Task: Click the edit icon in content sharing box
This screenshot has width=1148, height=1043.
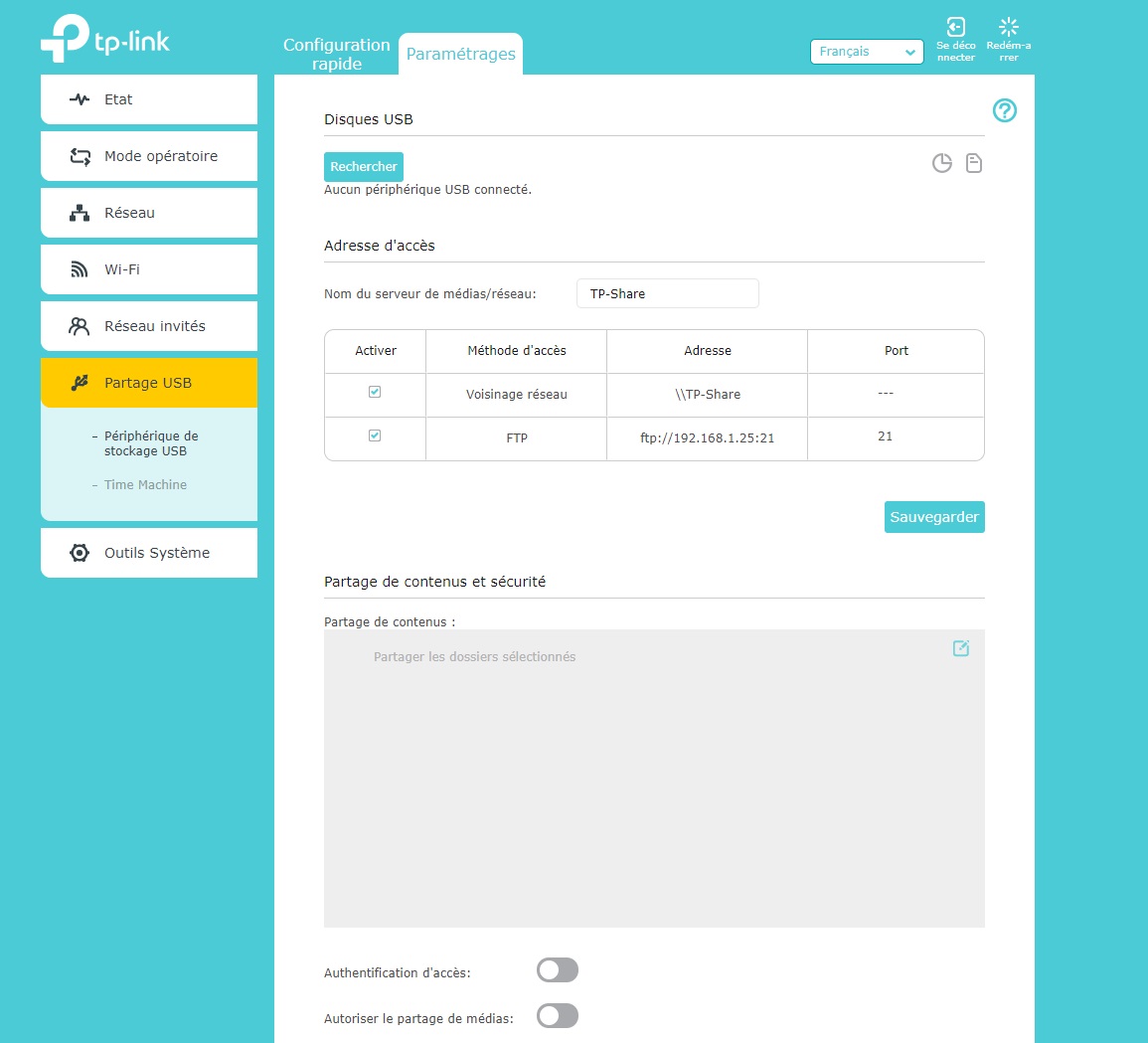Action: [x=961, y=648]
